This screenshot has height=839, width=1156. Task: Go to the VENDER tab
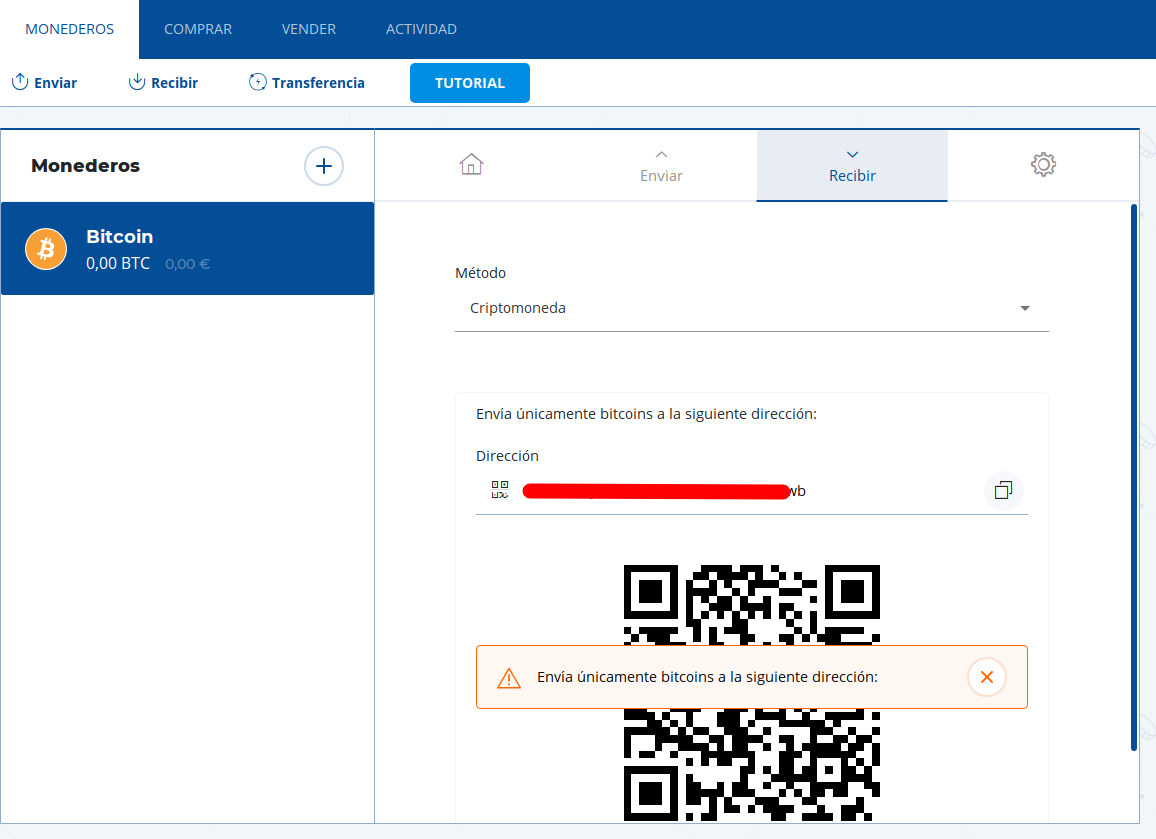click(x=308, y=29)
